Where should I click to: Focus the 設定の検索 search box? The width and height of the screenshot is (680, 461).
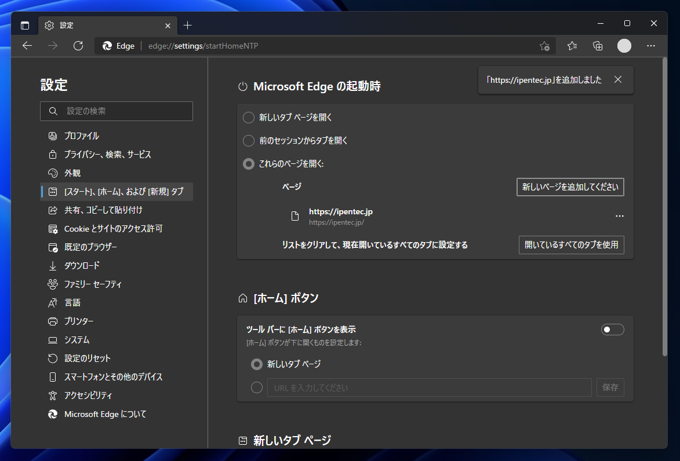pyautogui.click(x=116, y=111)
